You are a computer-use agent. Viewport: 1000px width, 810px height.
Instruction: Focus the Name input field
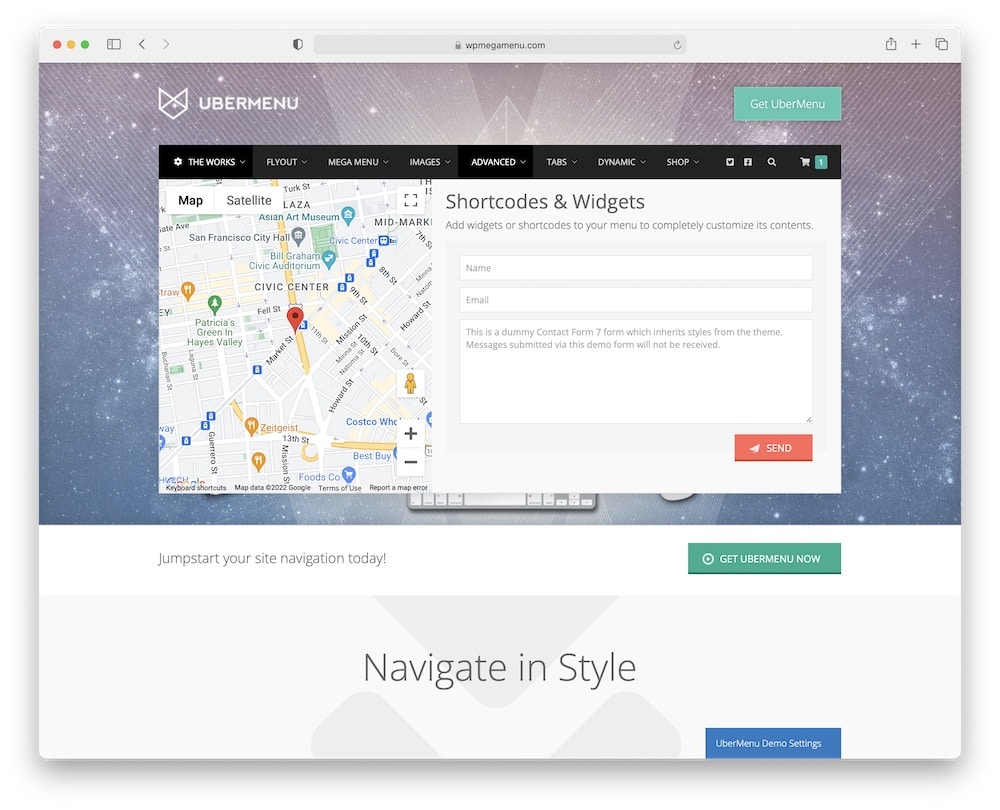[x=636, y=268]
